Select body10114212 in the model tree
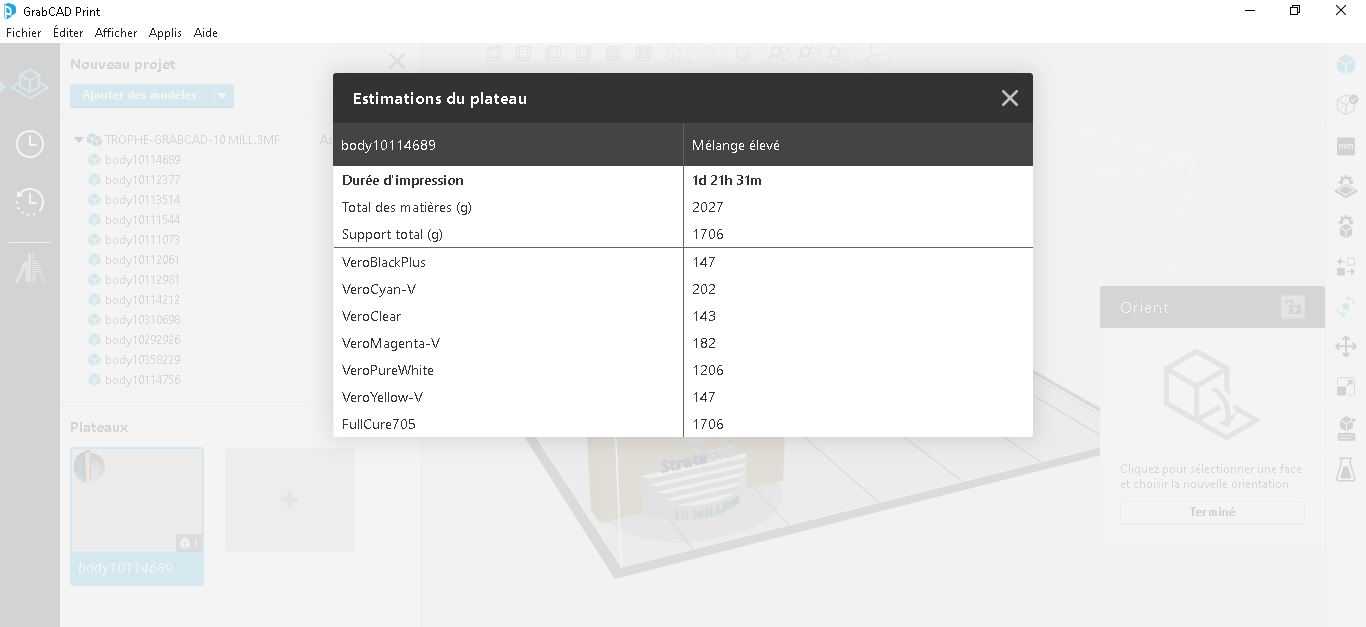1366x627 pixels. coord(142,300)
